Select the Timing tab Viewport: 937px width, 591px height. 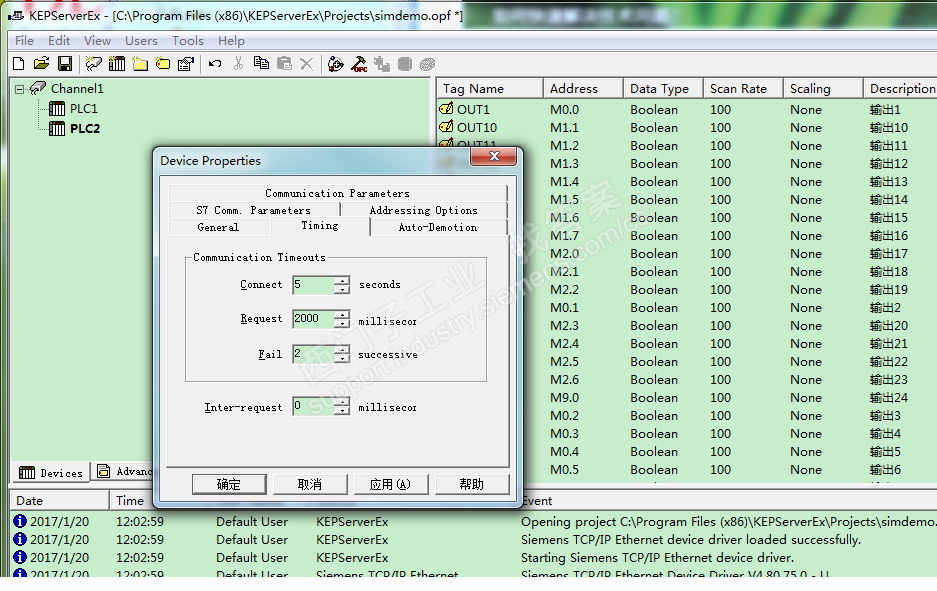320,226
